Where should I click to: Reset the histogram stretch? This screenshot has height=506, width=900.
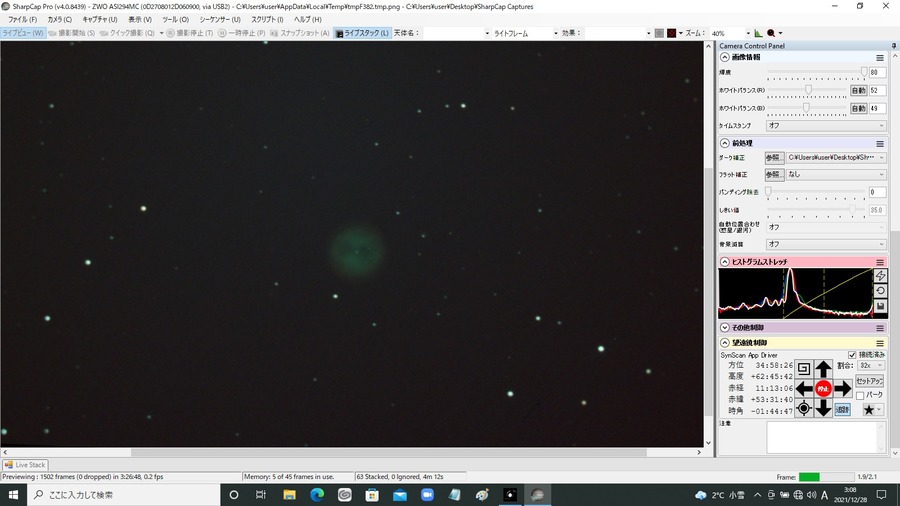pos(880,291)
